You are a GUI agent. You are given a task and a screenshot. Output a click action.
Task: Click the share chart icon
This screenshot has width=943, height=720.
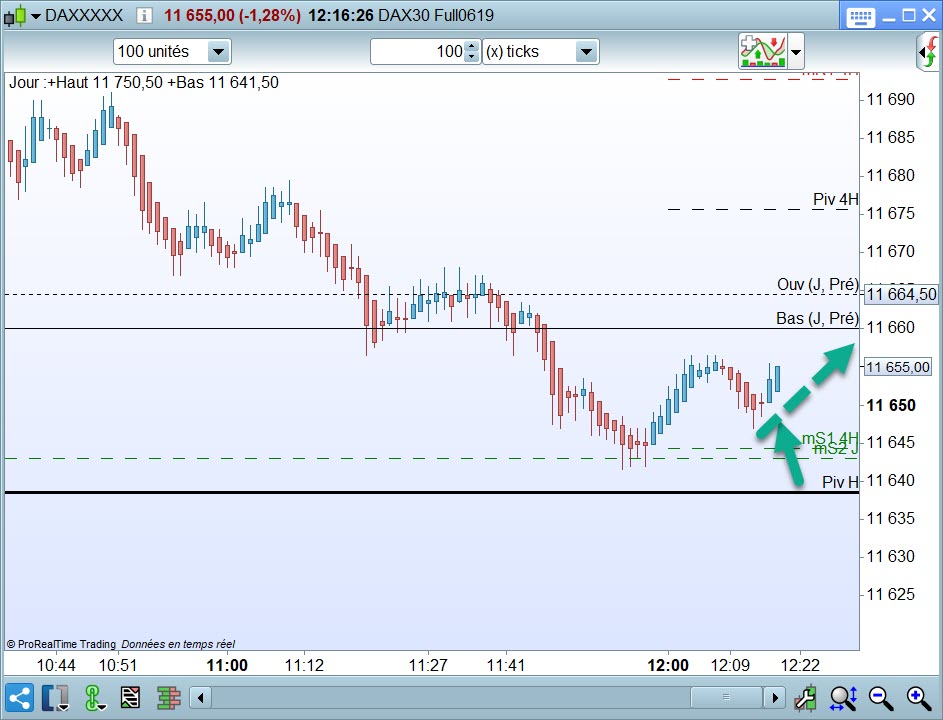pyautogui.click(x=19, y=698)
